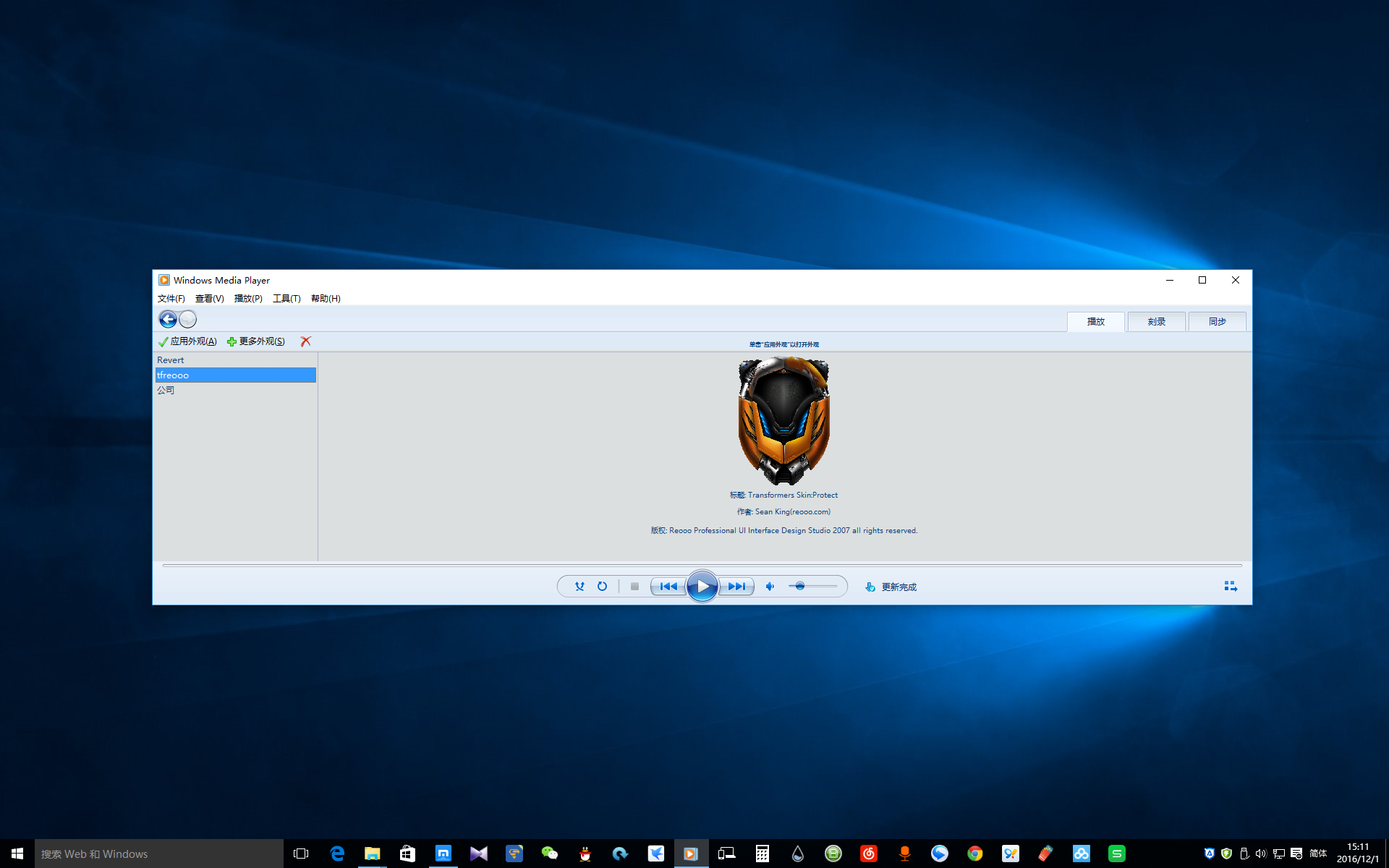This screenshot has height=868, width=1389.
Task: Delete selected skin with red X
Action: (305, 341)
